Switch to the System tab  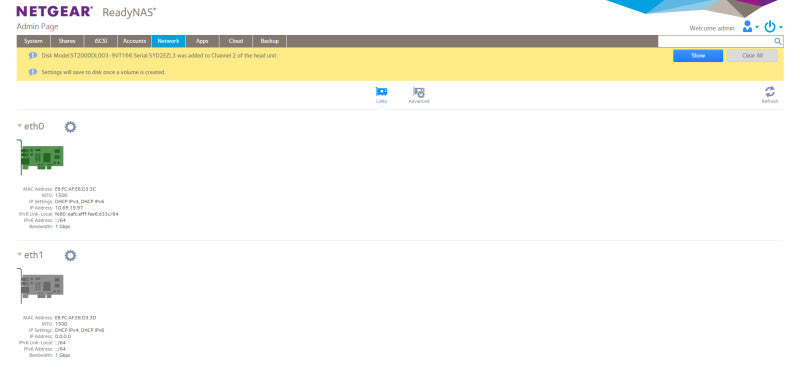[33, 41]
